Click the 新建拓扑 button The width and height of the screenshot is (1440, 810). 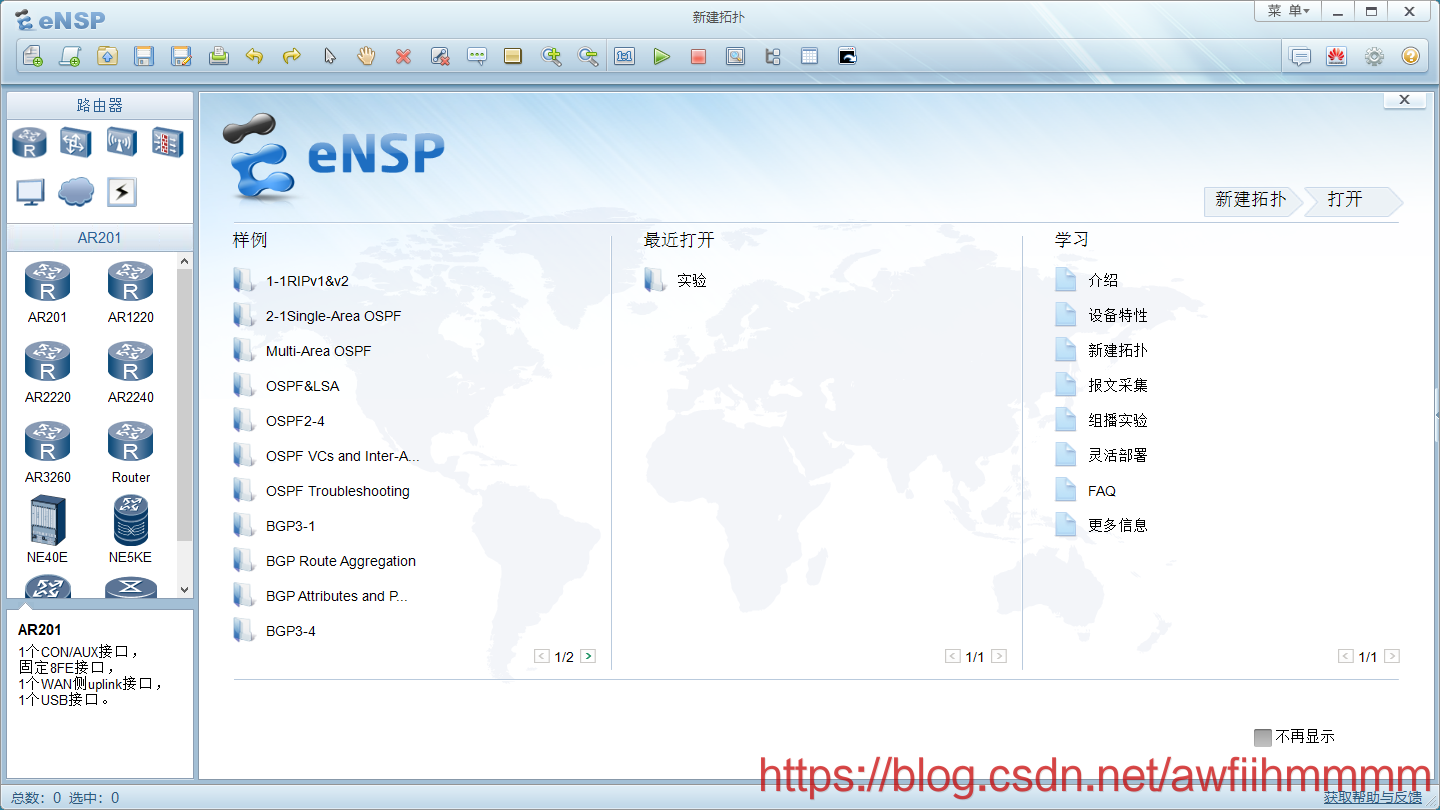(1251, 200)
